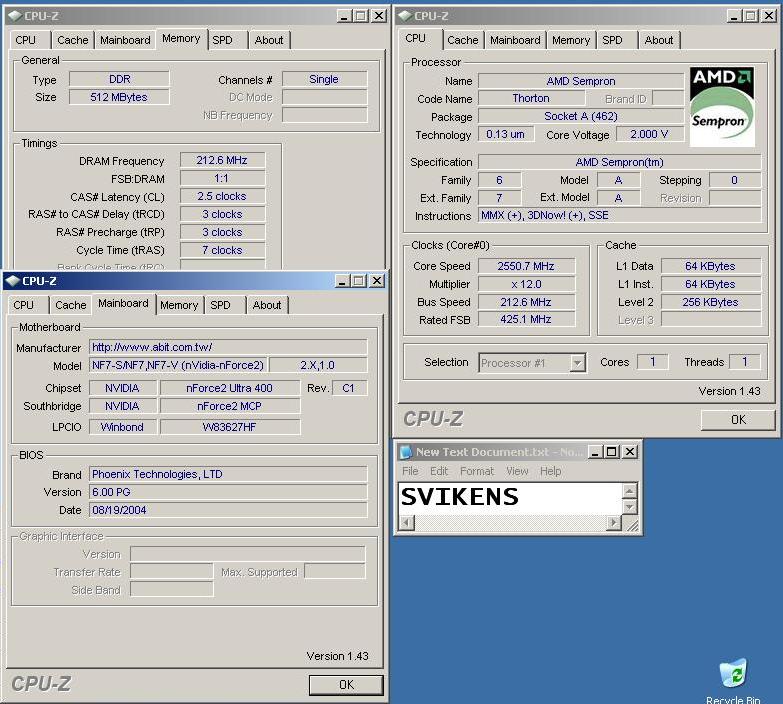Click SVIKENS text in Notepad

point(459,497)
